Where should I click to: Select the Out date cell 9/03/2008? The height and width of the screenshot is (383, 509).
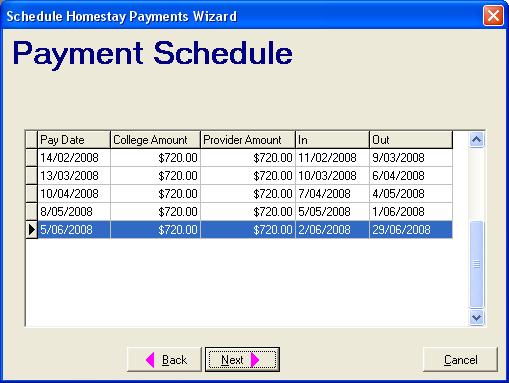(x=411, y=157)
